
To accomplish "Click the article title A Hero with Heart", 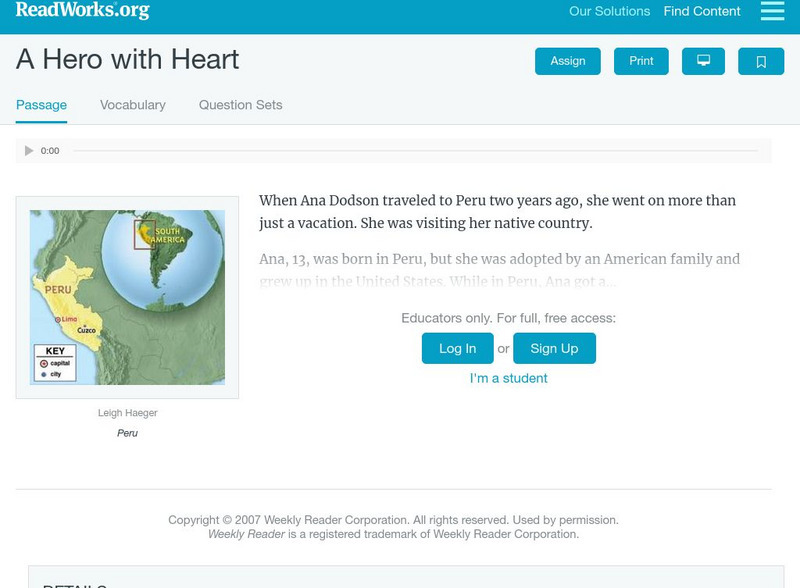I will point(127,59).
